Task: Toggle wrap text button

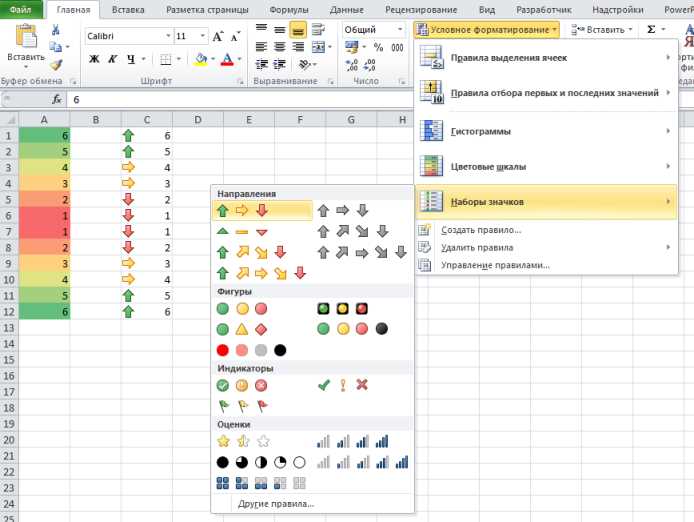Action: tap(318, 30)
